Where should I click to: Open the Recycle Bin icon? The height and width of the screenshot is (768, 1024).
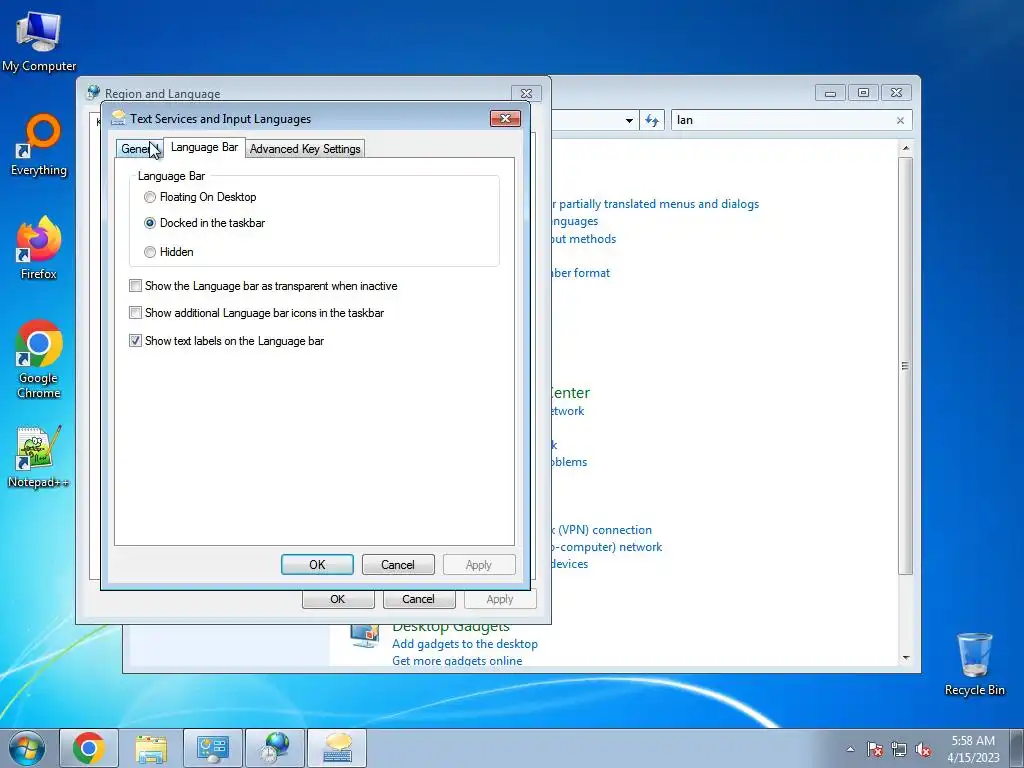(x=974, y=664)
